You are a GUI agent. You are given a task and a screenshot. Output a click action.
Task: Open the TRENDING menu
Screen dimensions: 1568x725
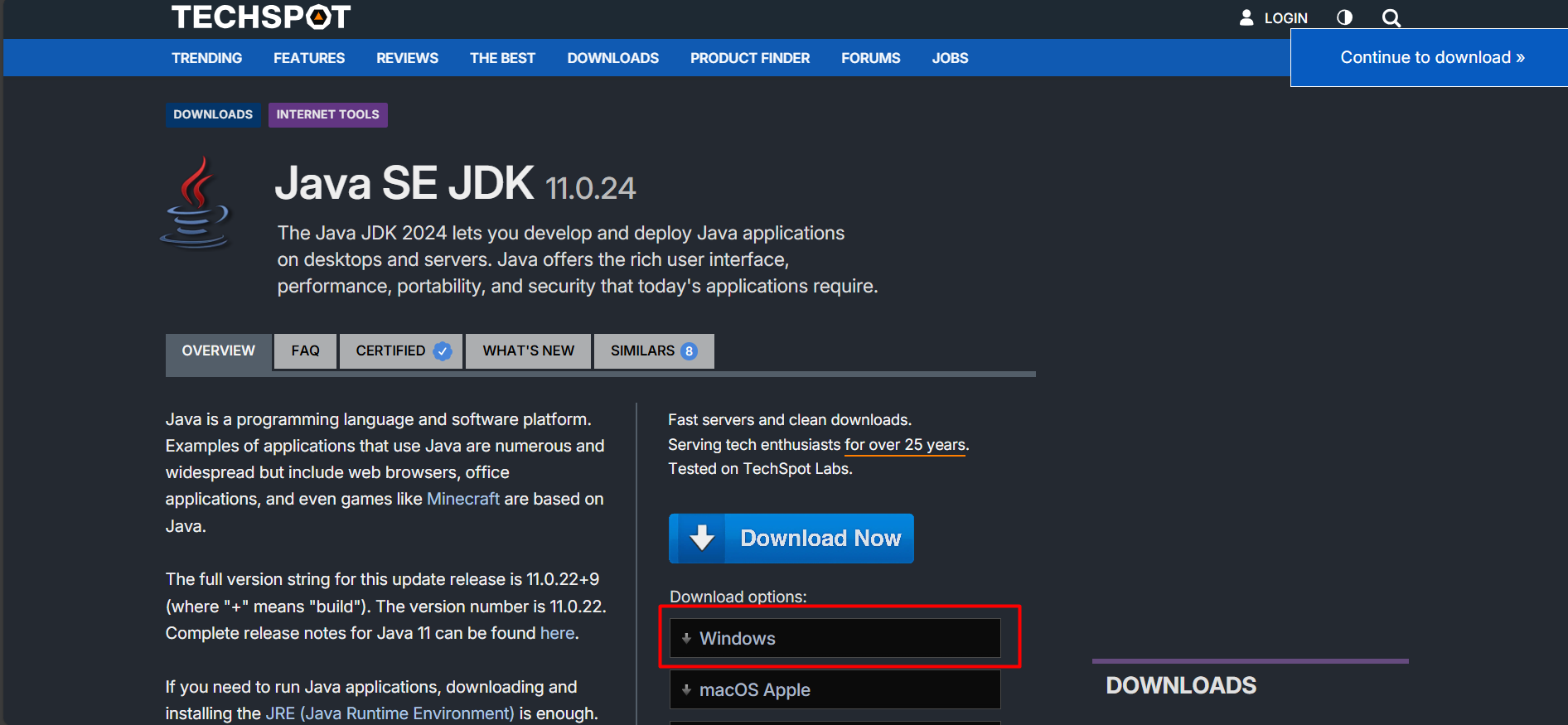point(207,58)
